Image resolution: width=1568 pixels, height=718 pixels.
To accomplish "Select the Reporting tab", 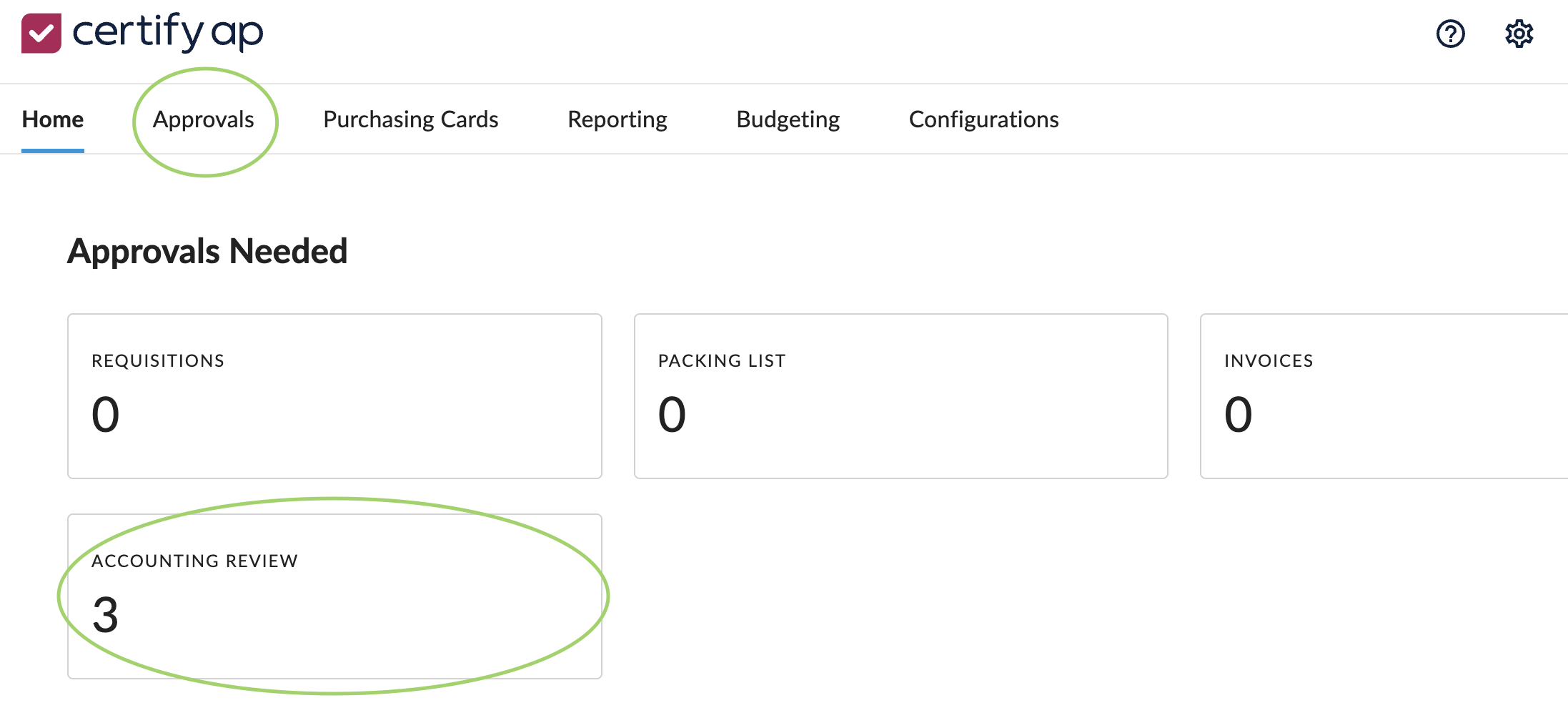I will tap(617, 119).
